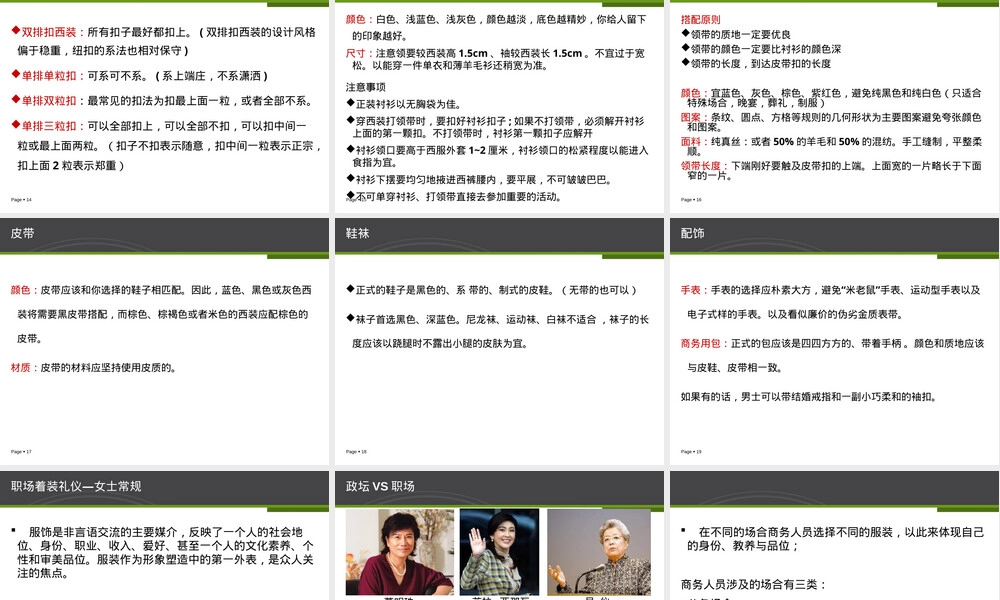Click the line 商务人员涉及的场合有三类

coord(753,585)
